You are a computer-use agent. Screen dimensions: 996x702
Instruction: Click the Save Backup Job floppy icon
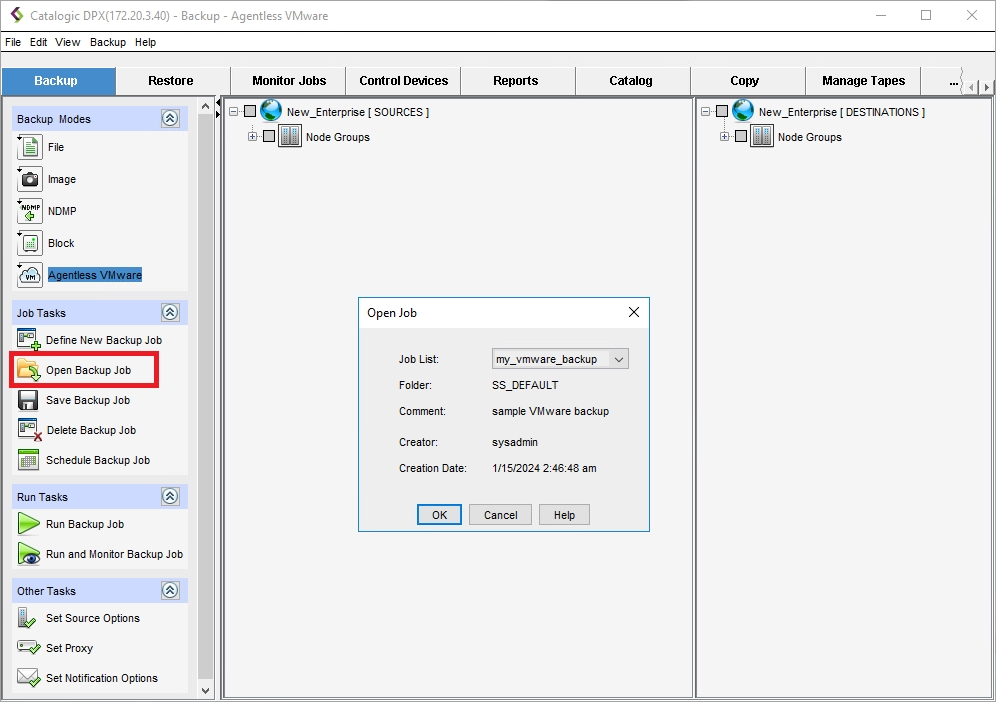[29, 400]
